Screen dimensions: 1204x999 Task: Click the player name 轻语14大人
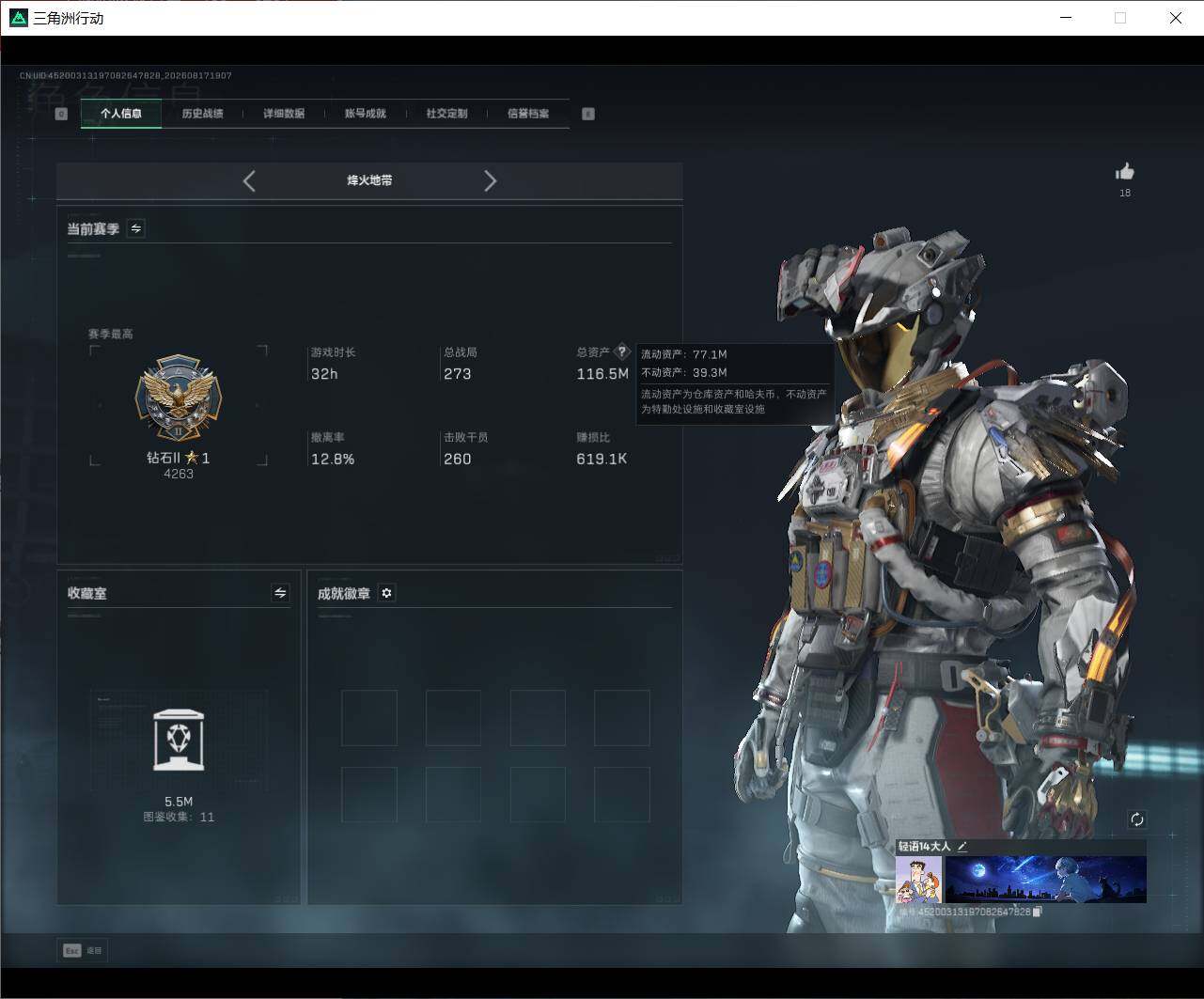[x=924, y=847]
